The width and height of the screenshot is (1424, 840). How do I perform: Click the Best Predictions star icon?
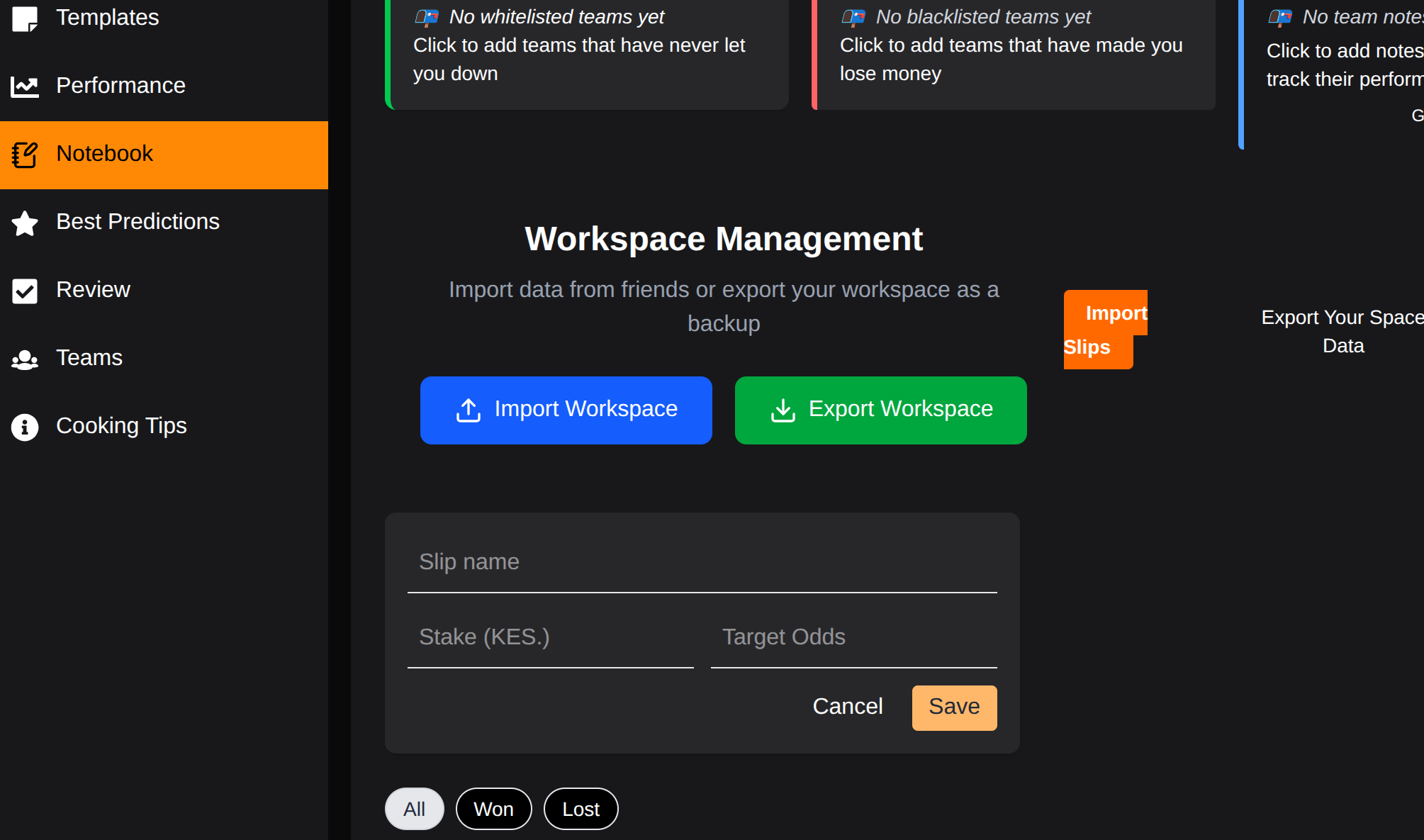tap(25, 223)
